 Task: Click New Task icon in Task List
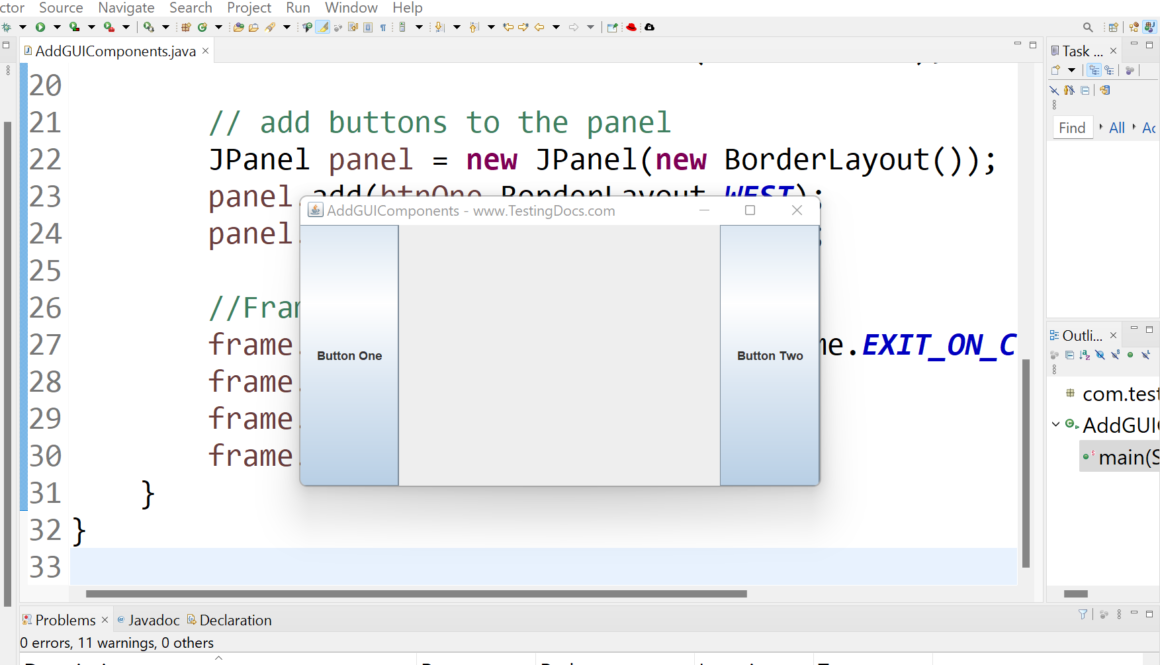pos(1055,70)
